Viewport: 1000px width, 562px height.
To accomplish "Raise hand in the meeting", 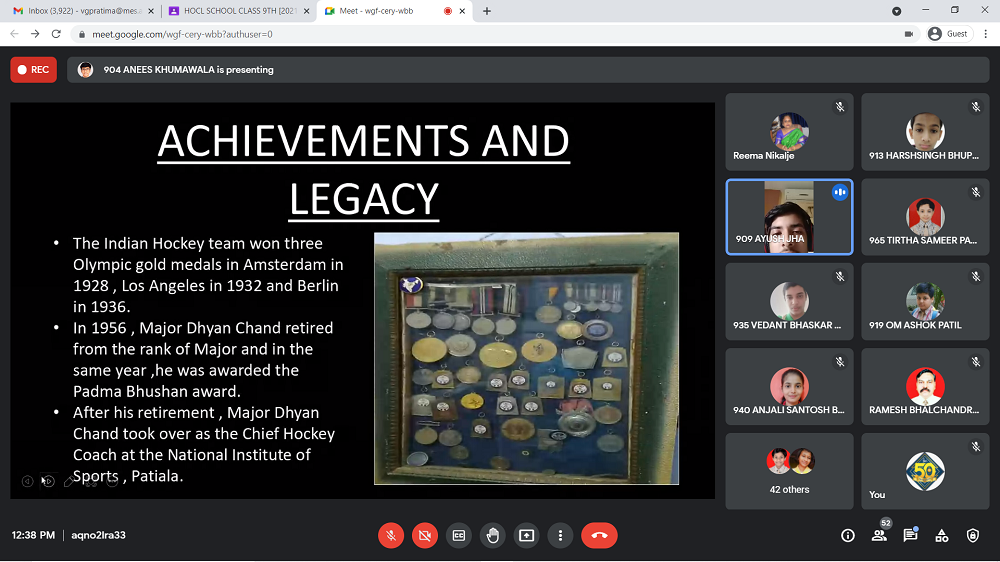I will 493,535.
